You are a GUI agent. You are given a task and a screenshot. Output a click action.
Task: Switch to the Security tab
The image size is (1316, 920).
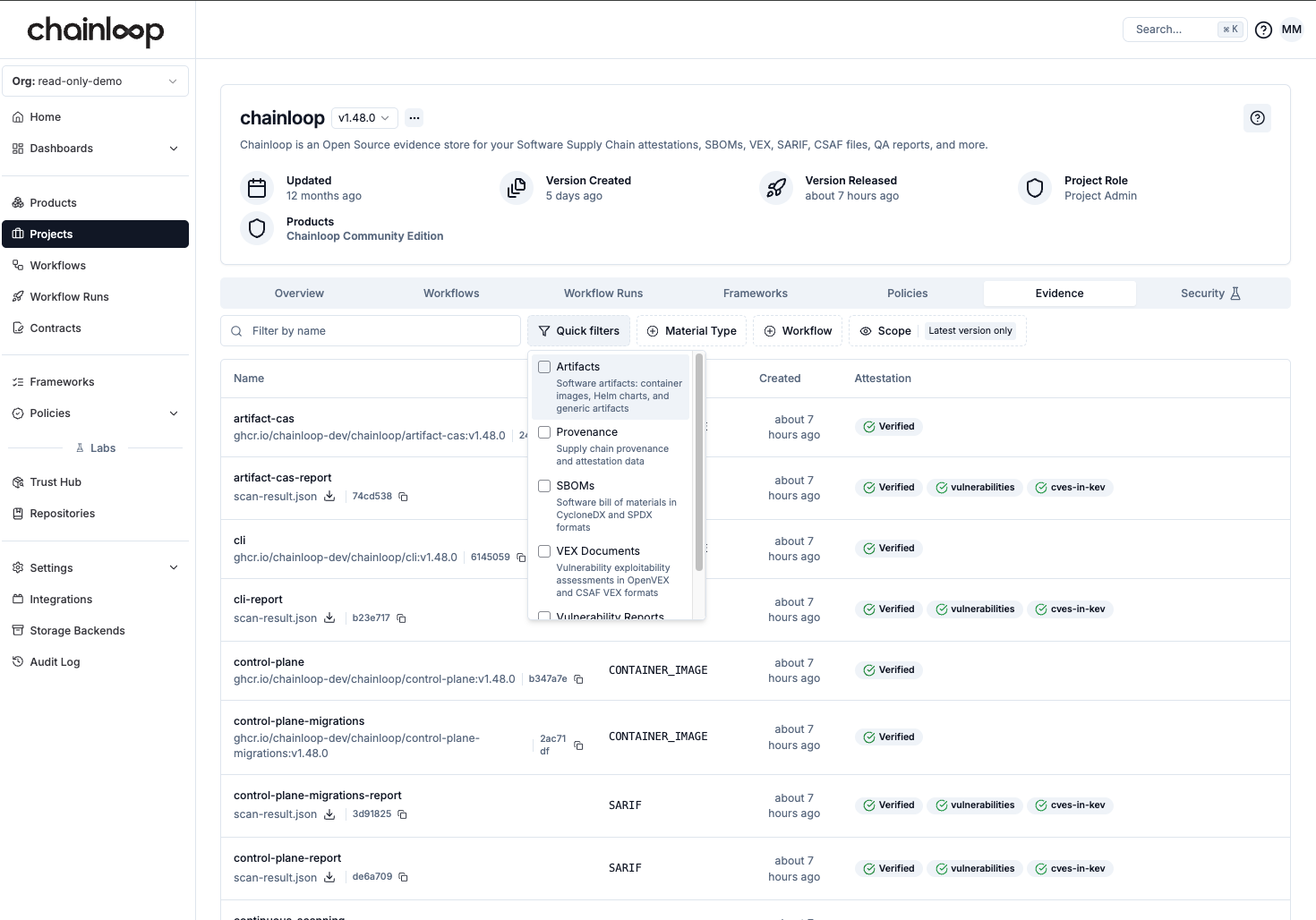(x=1211, y=294)
